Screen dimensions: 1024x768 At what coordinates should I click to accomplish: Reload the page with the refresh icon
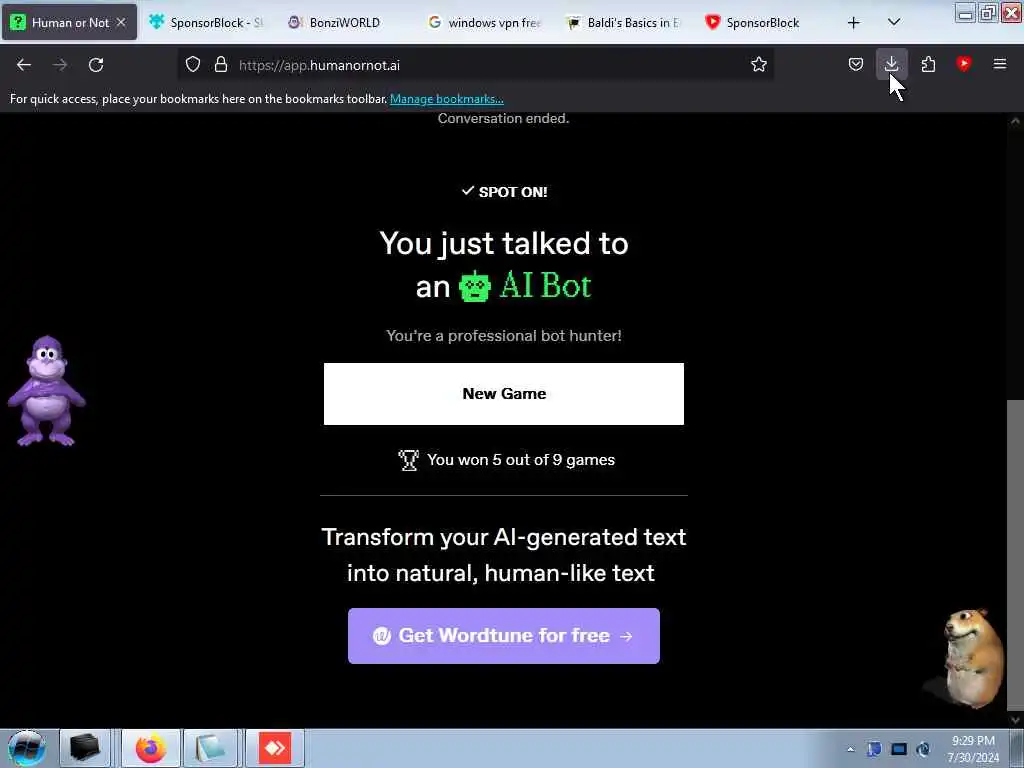click(96, 65)
